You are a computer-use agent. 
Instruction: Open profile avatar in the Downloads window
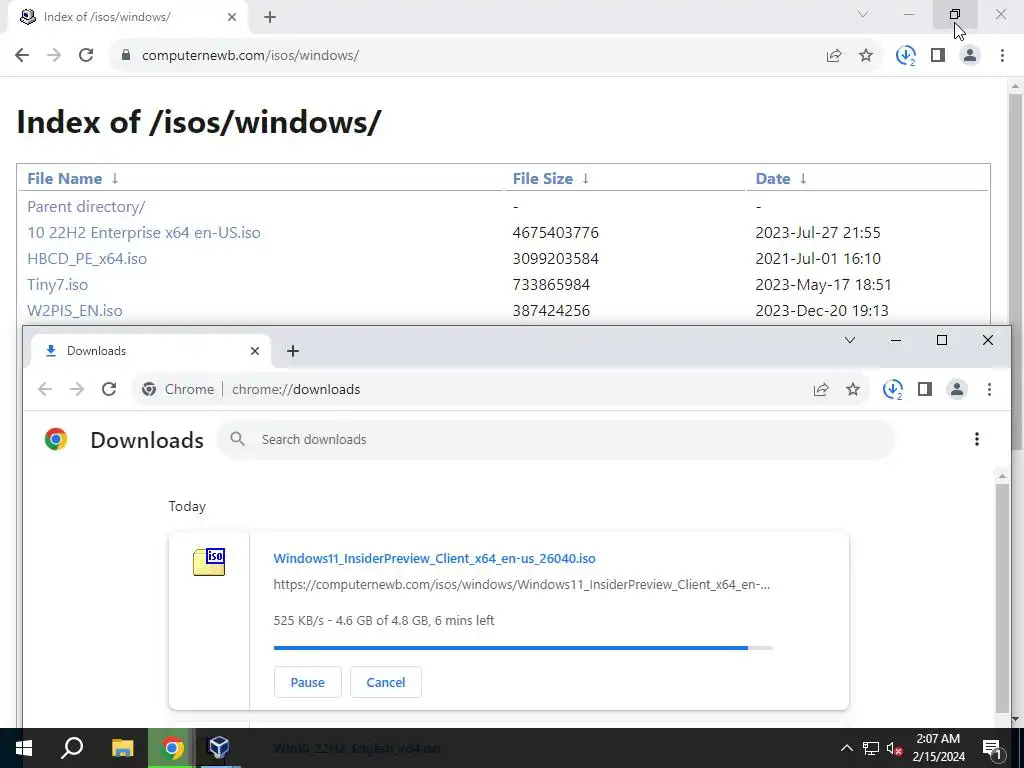(957, 390)
